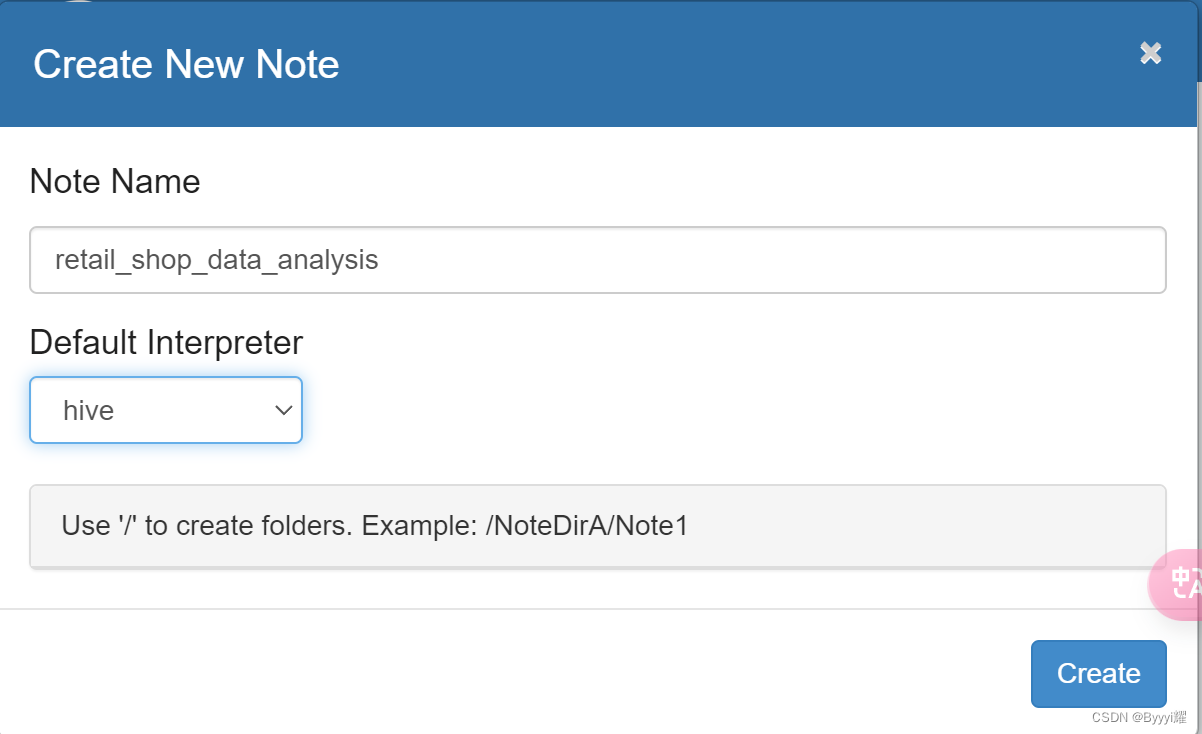This screenshot has width=1202, height=734.
Task: Click the chevron arrow on interpreter select
Action: click(283, 410)
